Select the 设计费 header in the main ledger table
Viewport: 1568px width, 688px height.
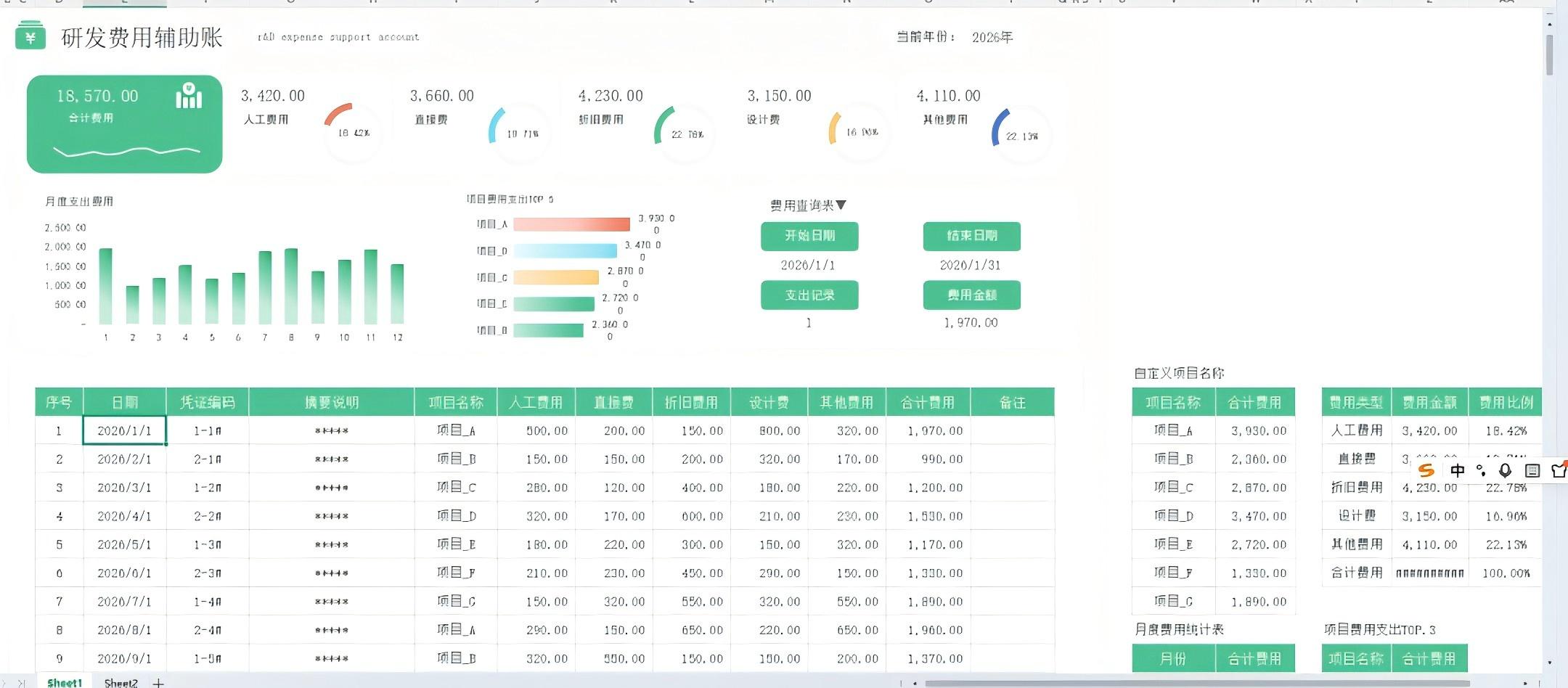click(769, 402)
